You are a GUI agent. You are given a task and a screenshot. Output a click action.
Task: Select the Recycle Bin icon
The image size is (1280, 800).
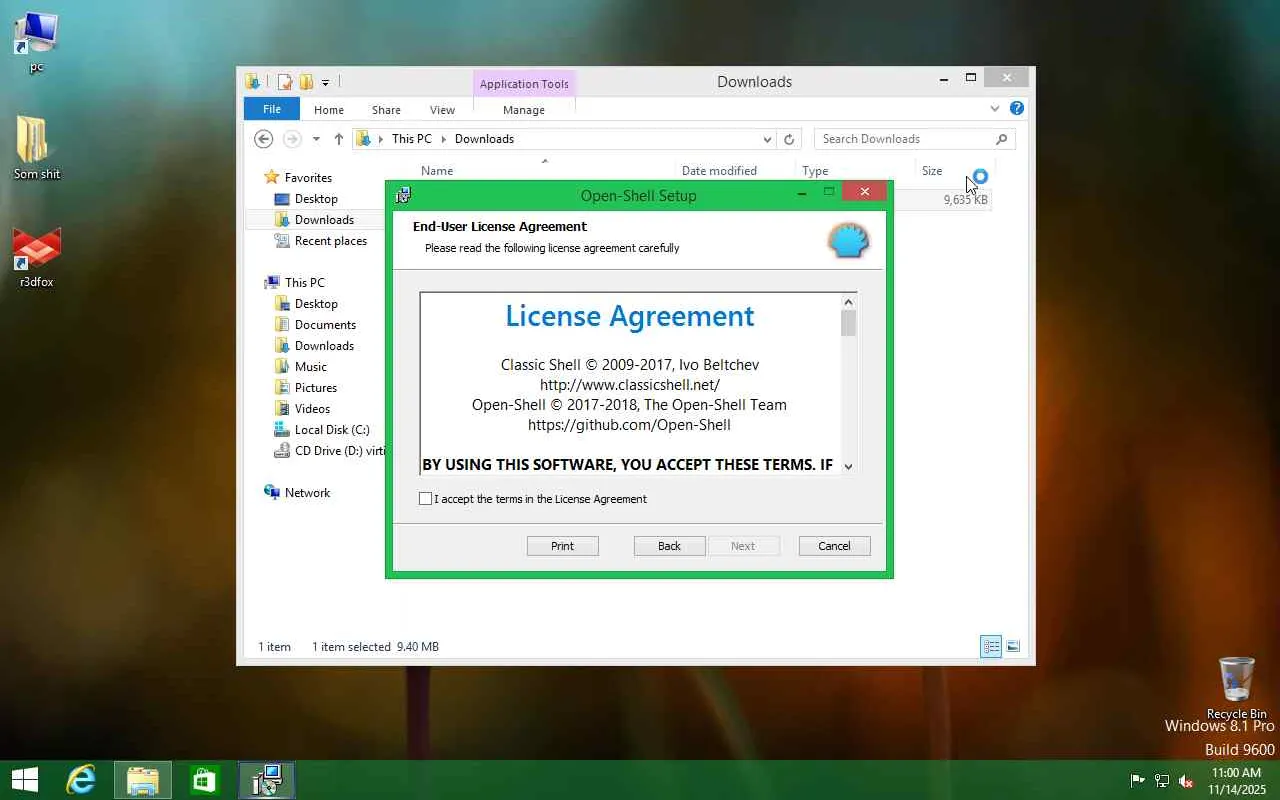(1237, 687)
